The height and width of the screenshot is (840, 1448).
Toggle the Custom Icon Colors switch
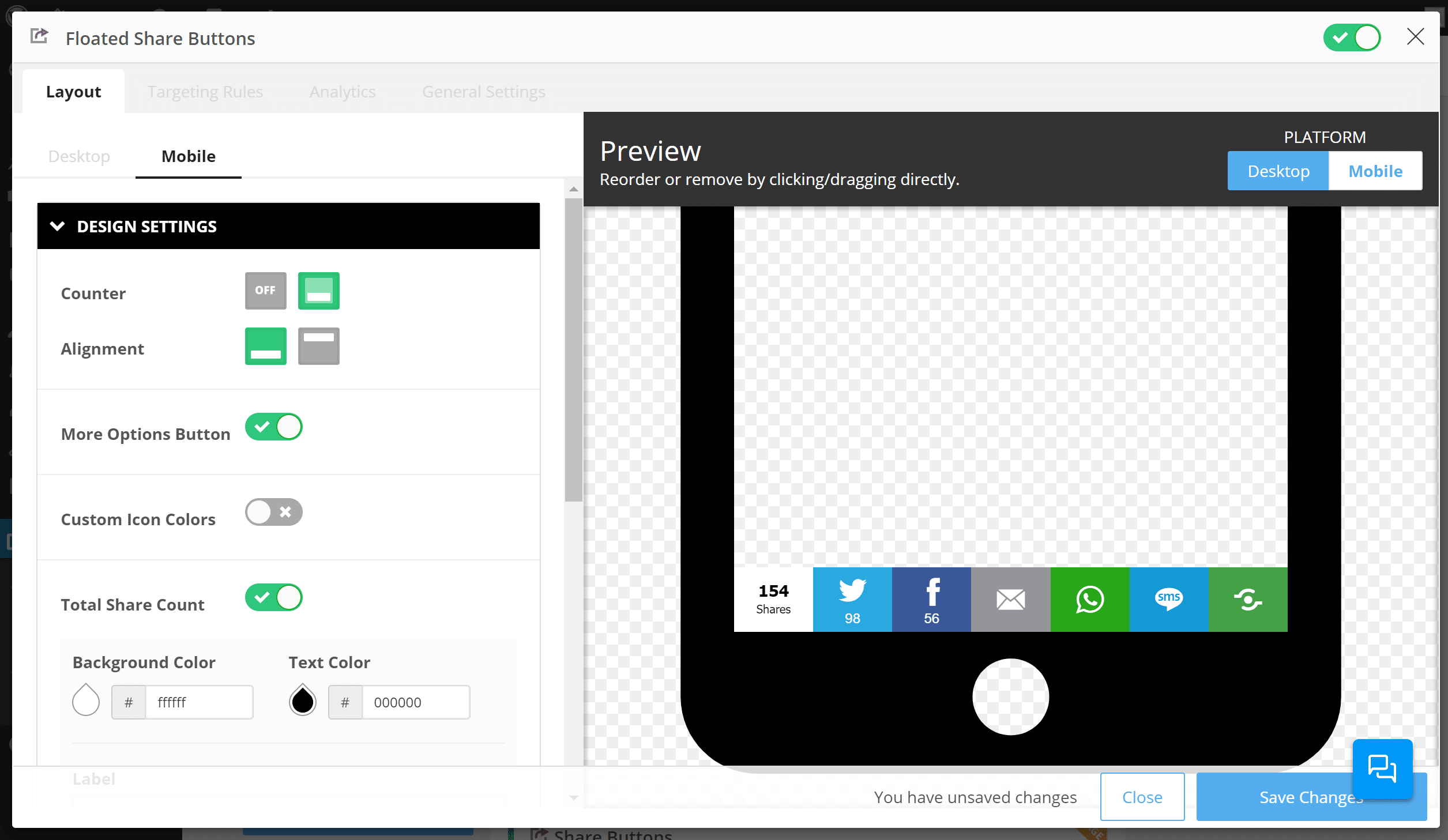coord(274,511)
